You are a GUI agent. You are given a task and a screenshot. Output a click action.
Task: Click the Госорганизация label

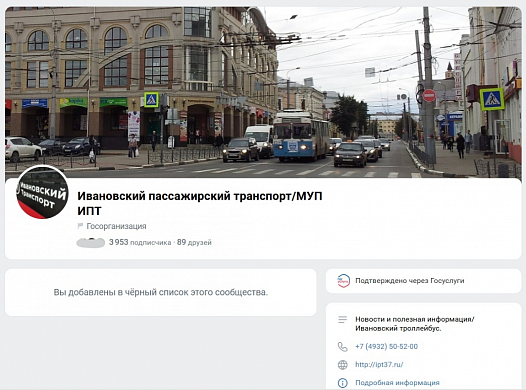[x=116, y=226]
